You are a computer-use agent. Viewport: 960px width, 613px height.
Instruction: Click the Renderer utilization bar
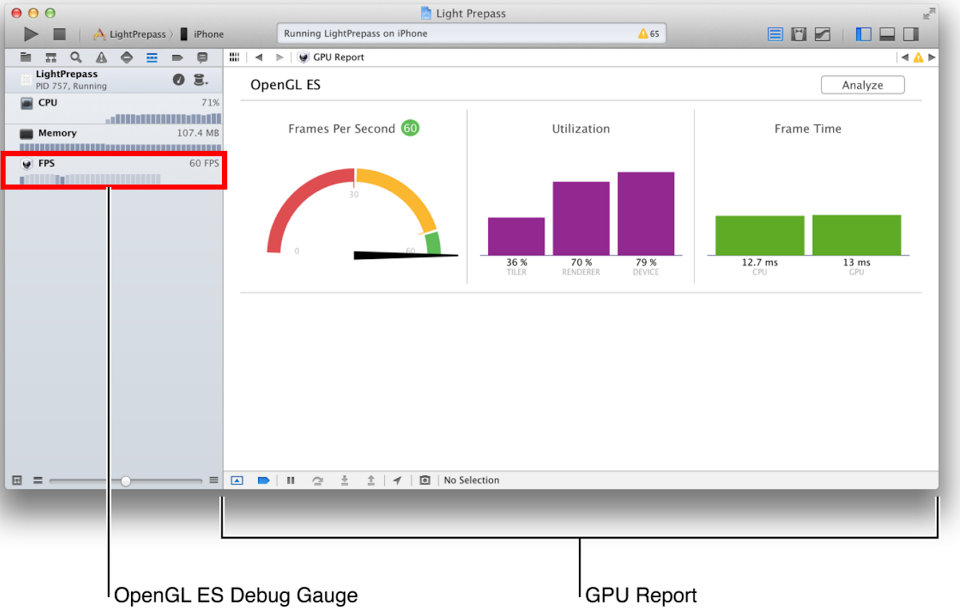[581, 219]
